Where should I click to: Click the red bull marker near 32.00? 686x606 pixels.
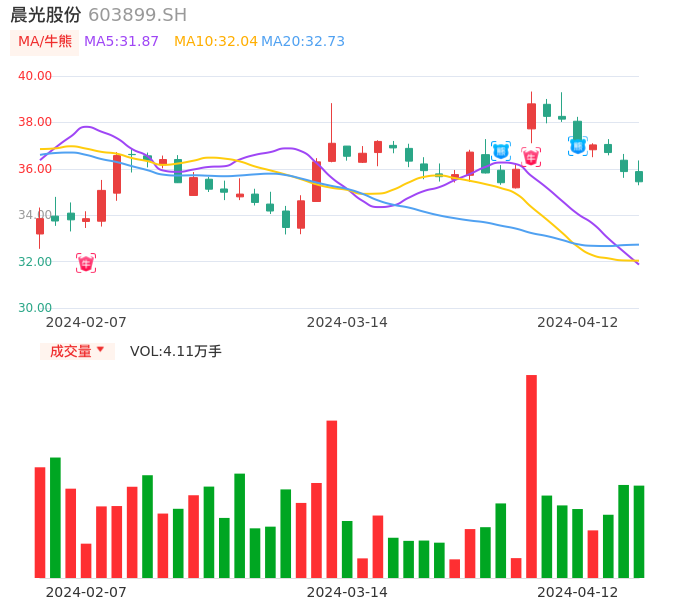coord(86,263)
